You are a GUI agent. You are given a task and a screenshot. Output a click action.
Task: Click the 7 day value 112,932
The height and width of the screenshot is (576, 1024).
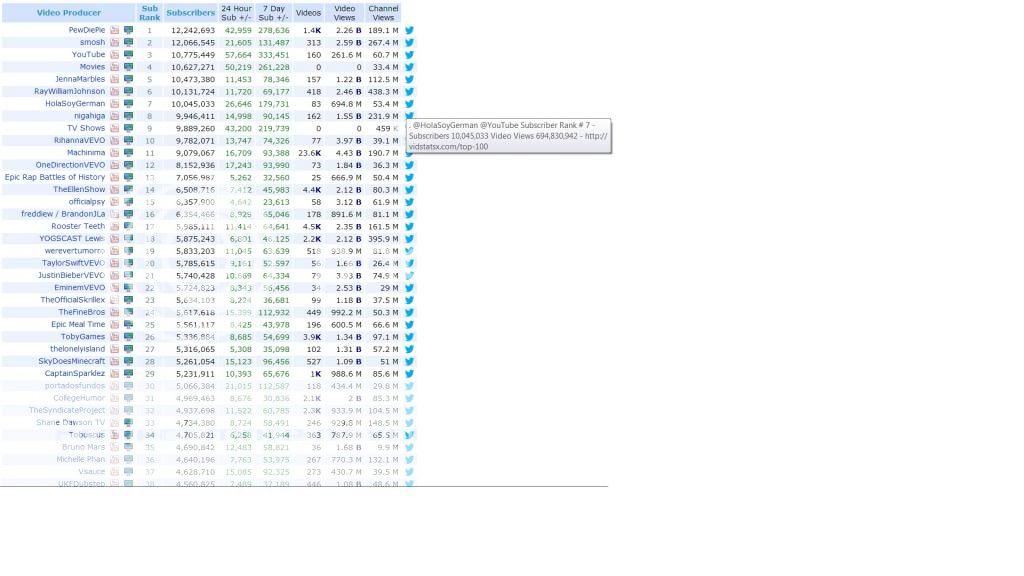(x=274, y=313)
